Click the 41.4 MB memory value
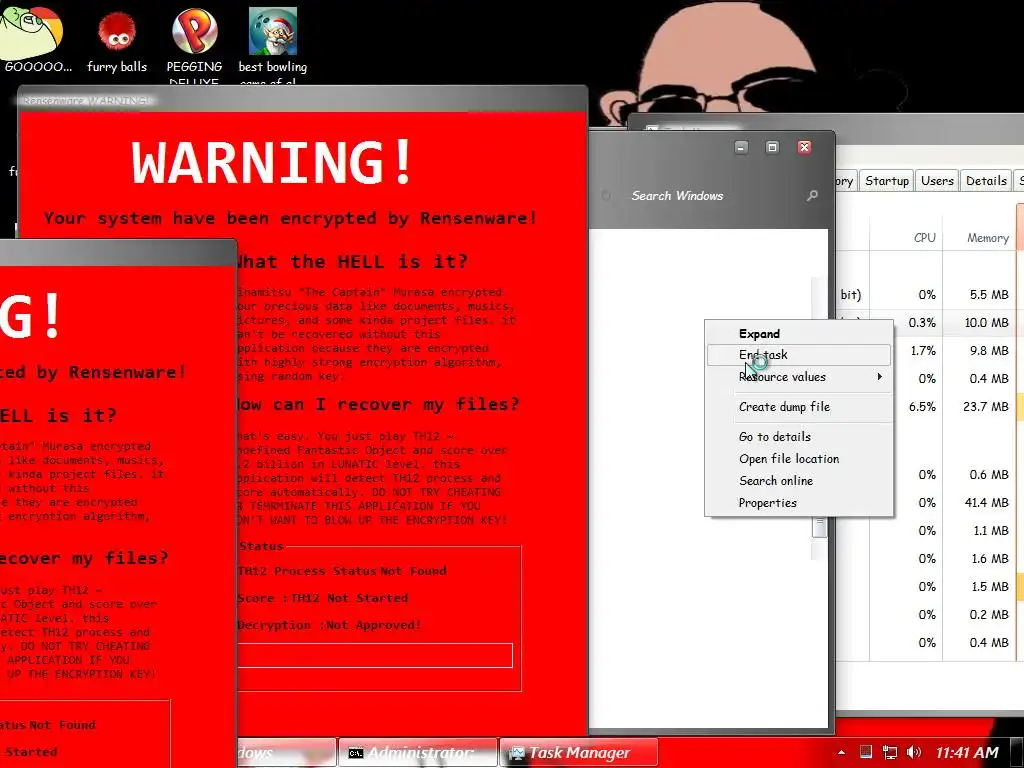This screenshot has width=1024, height=768. pos(986,503)
